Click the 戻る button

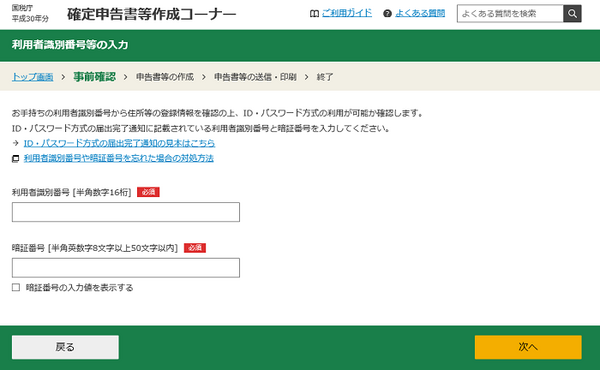65,347
